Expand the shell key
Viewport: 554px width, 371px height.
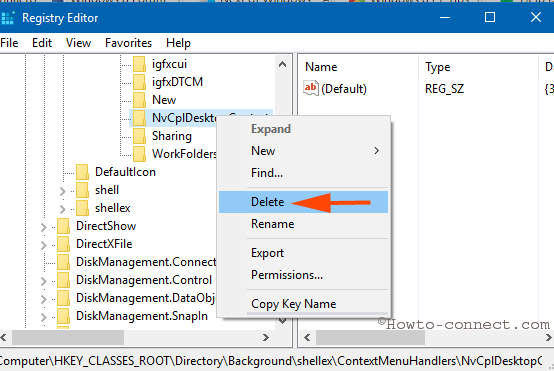click(63, 191)
